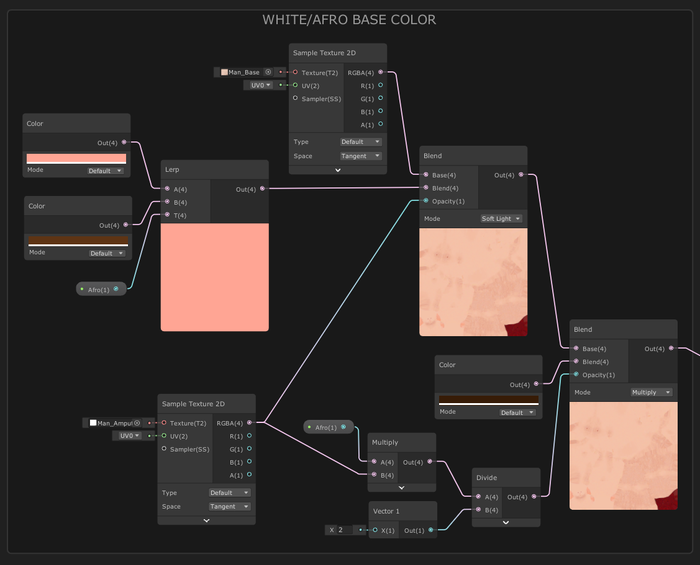Click G(1) output port of Man_Ampu texture sampler
The width and height of the screenshot is (700, 565).
(249, 449)
